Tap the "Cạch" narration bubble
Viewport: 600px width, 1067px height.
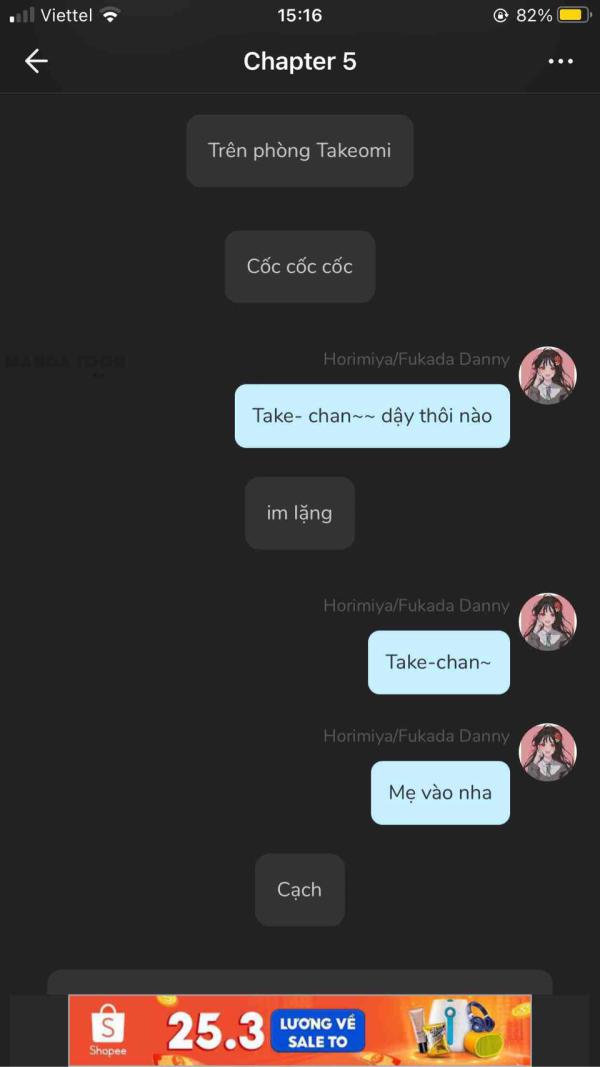coord(299,889)
